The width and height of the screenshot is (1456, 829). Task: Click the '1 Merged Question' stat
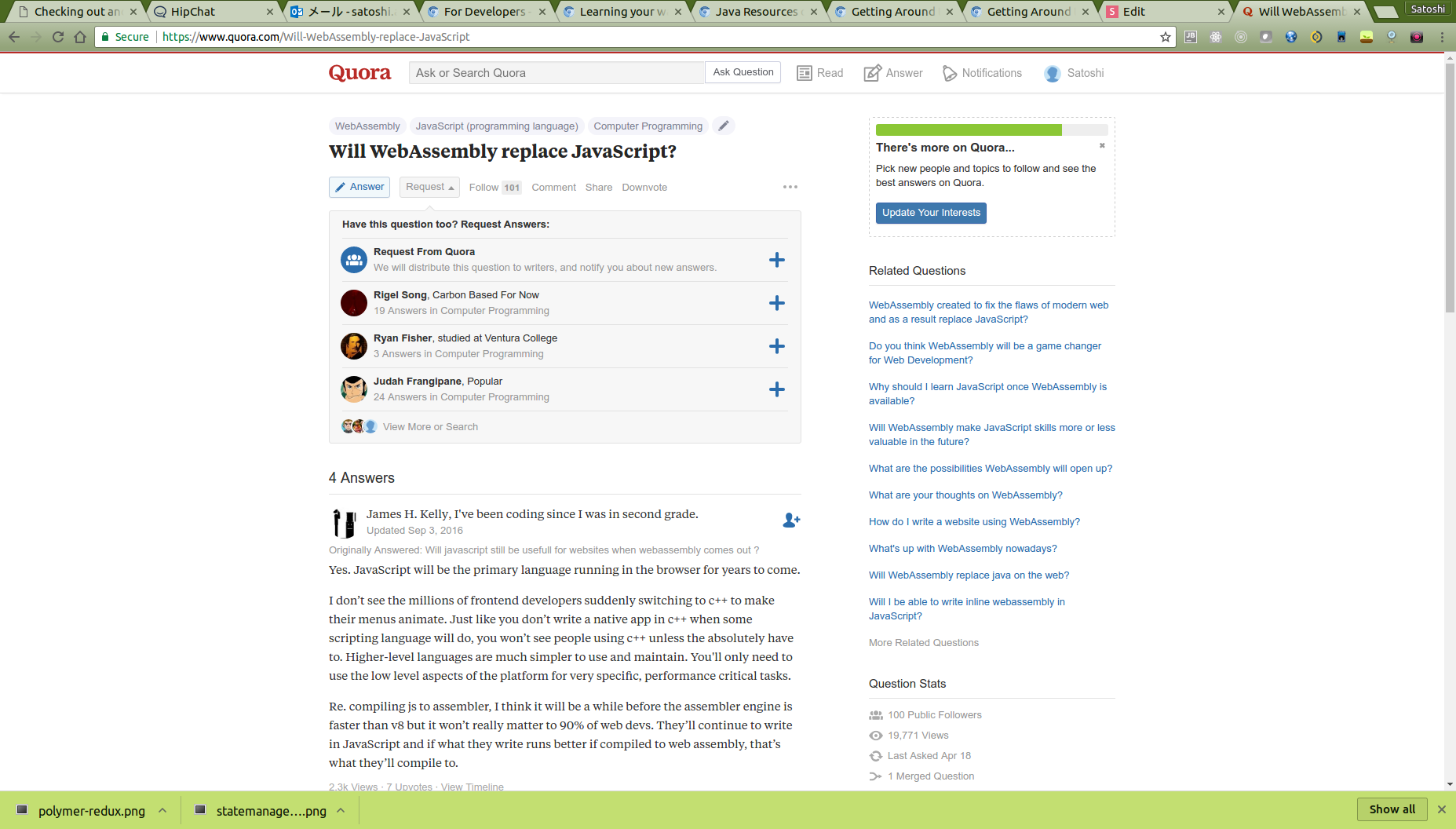click(931, 776)
